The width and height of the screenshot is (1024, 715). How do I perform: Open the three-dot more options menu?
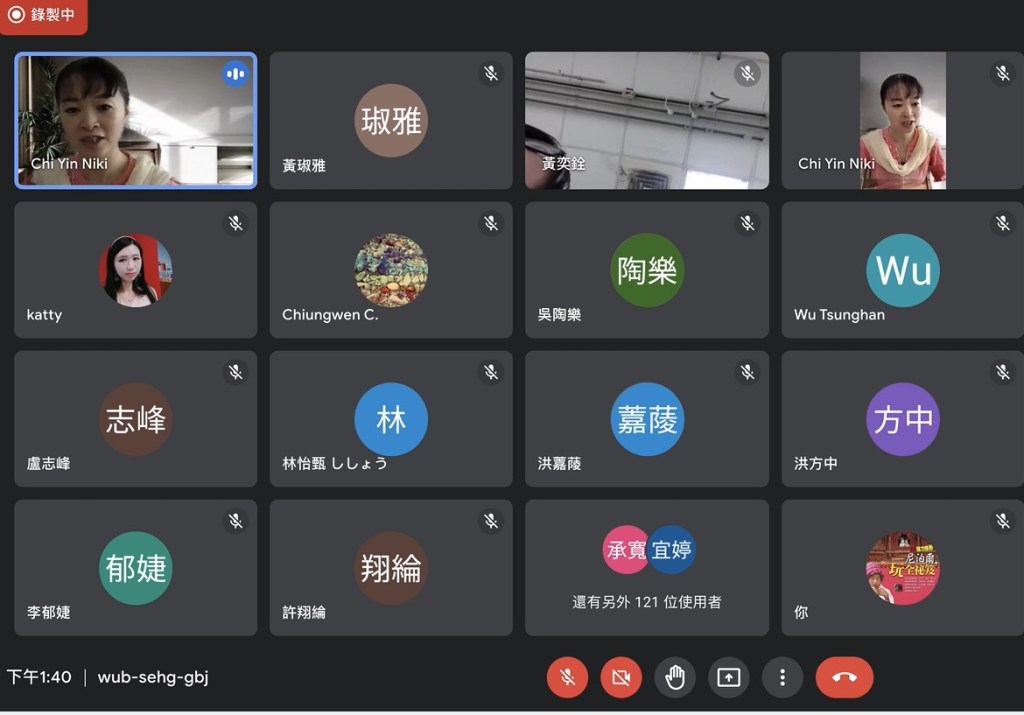tap(782, 678)
